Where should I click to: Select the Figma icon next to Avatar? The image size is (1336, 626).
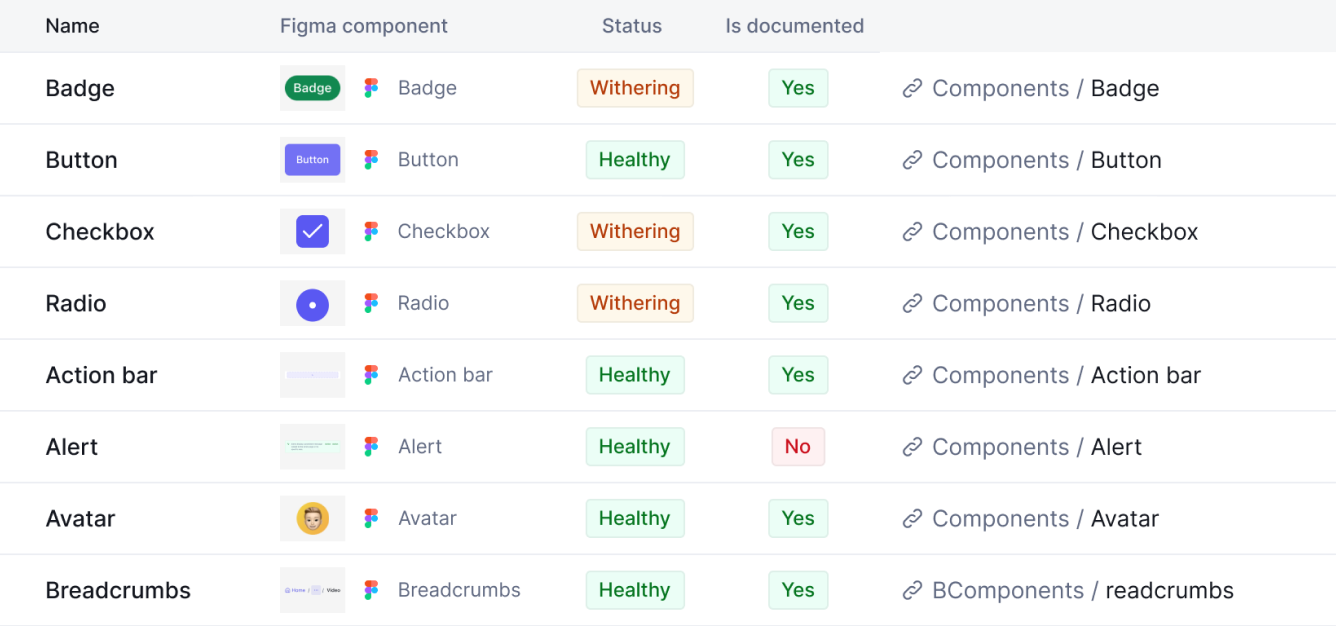pos(370,518)
